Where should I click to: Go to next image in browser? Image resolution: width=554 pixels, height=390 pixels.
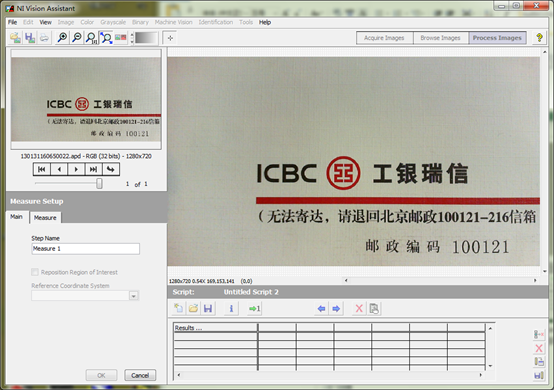point(76,170)
